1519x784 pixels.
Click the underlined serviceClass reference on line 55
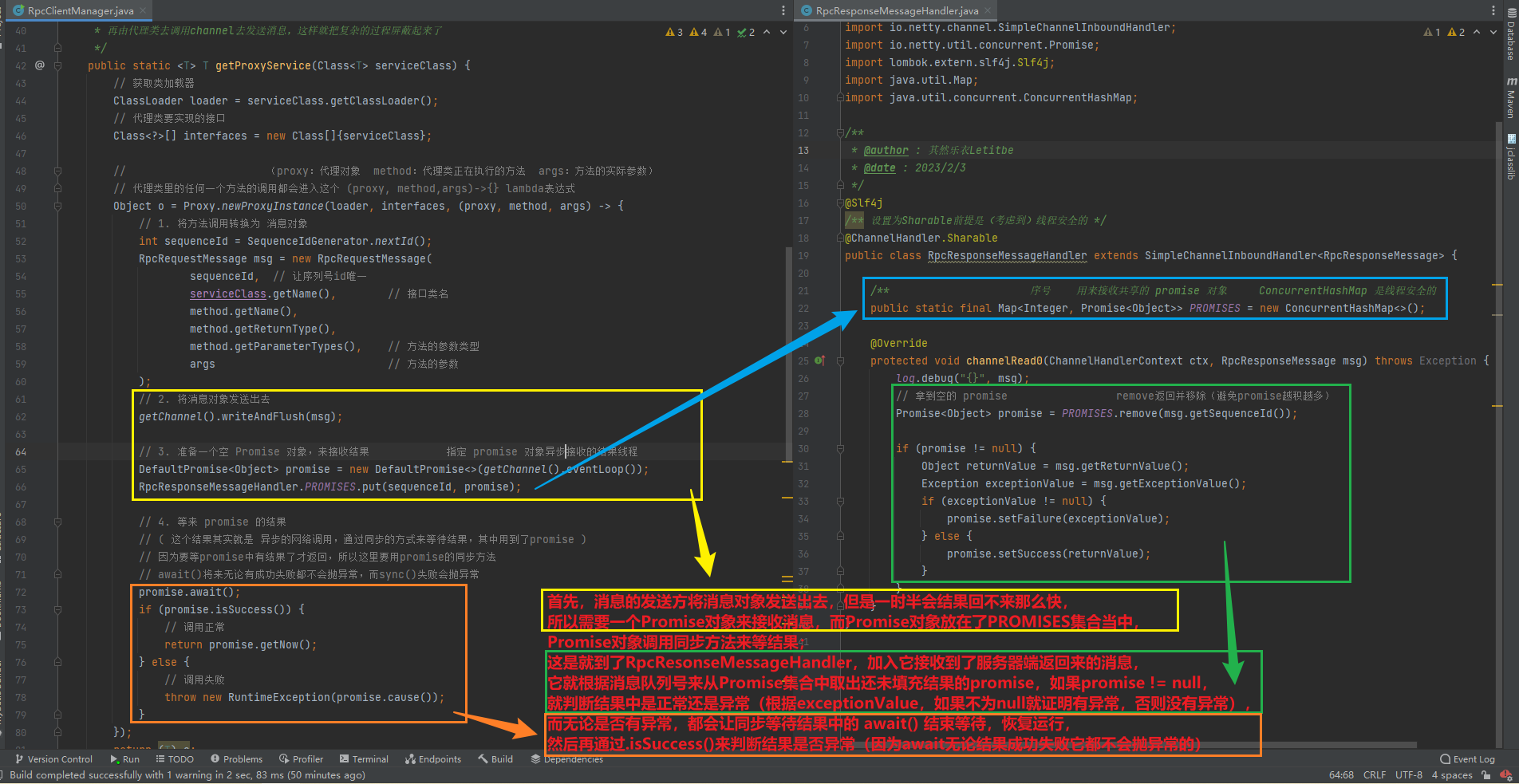click(228, 294)
